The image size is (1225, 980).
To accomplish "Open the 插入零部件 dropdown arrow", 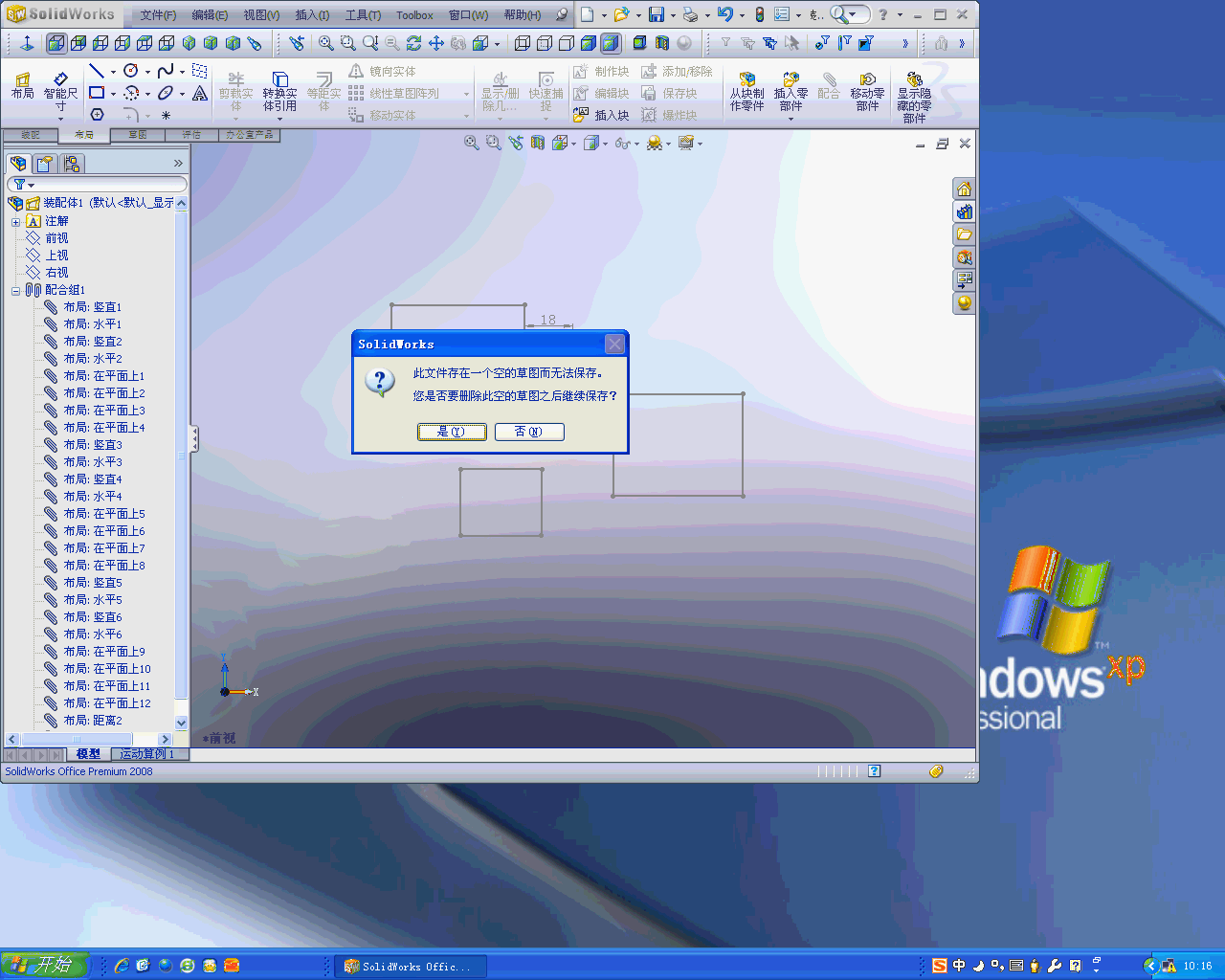I will click(791, 120).
